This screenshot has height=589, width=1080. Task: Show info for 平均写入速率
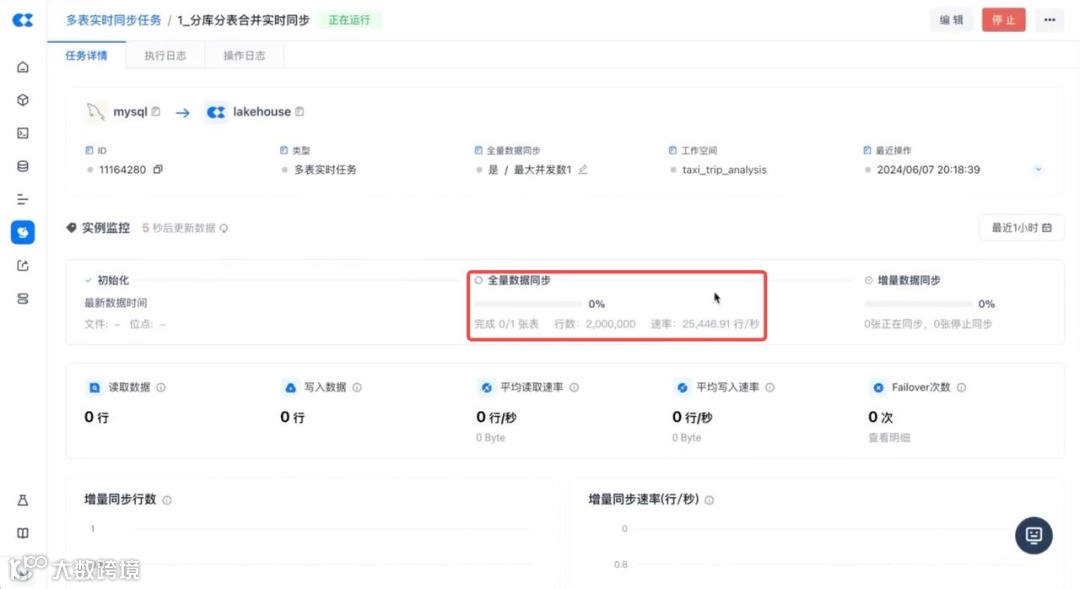(x=770, y=388)
